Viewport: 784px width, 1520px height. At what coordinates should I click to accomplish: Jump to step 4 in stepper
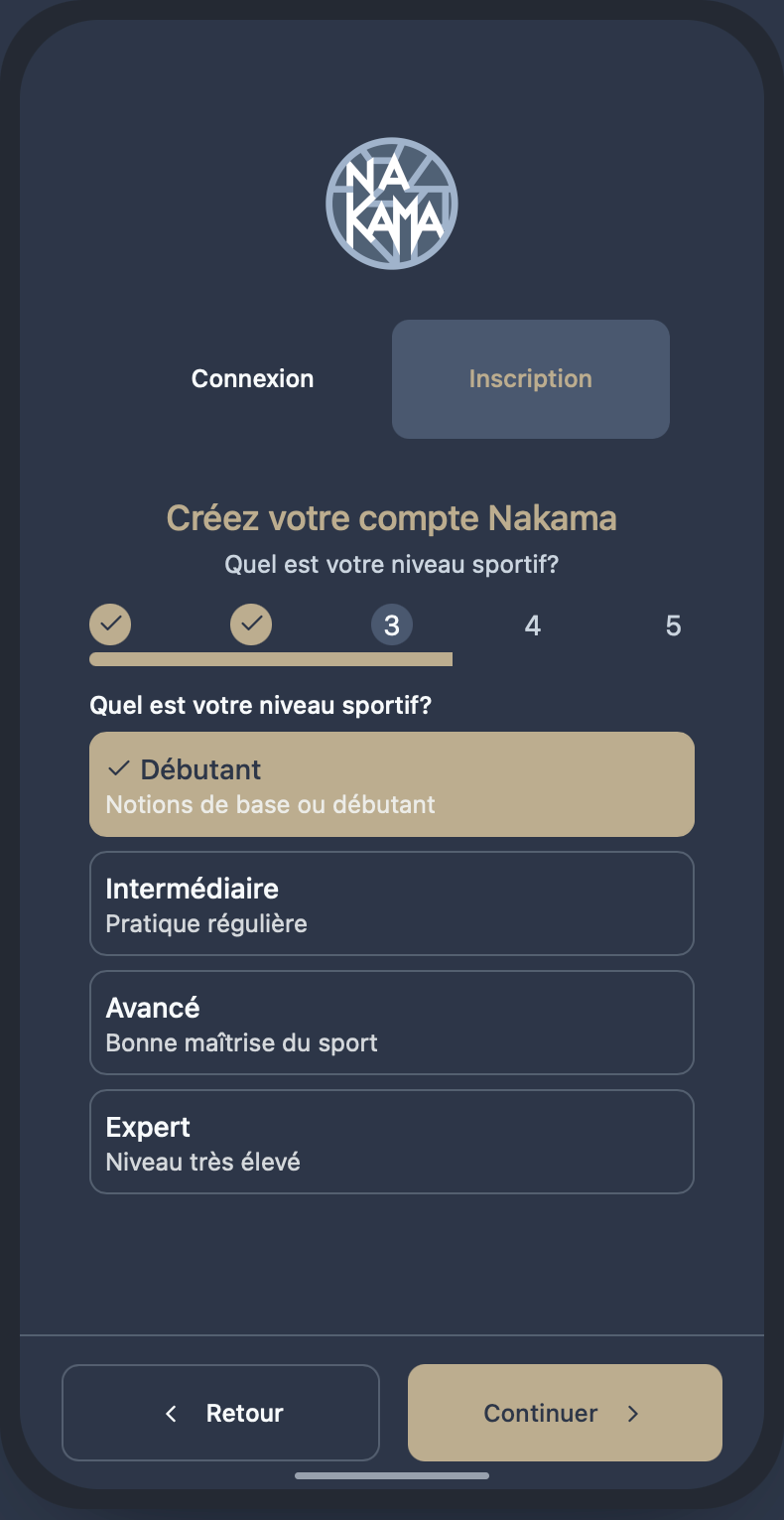(x=533, y=625)
